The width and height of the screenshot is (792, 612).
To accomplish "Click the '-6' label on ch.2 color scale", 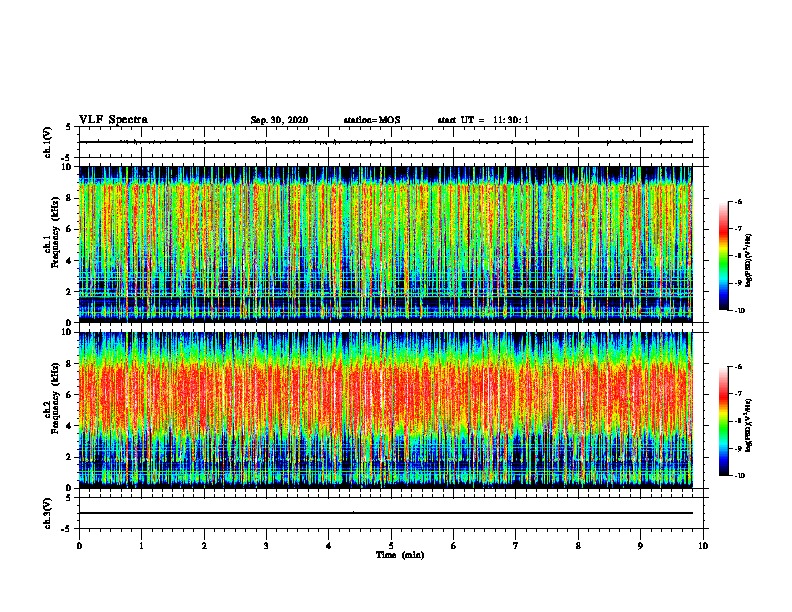I will (739, 367).
